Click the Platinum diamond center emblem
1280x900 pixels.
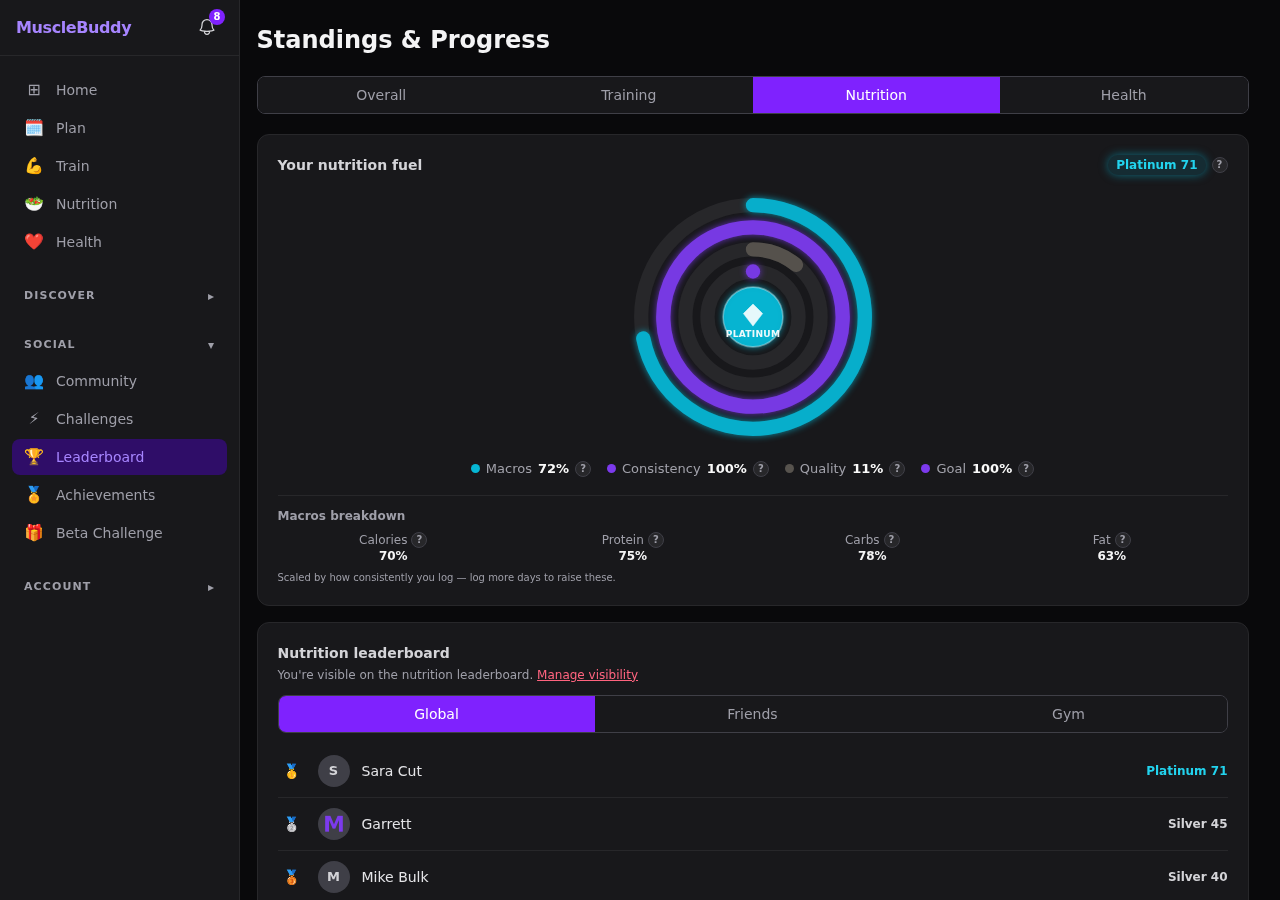(753, 317)
